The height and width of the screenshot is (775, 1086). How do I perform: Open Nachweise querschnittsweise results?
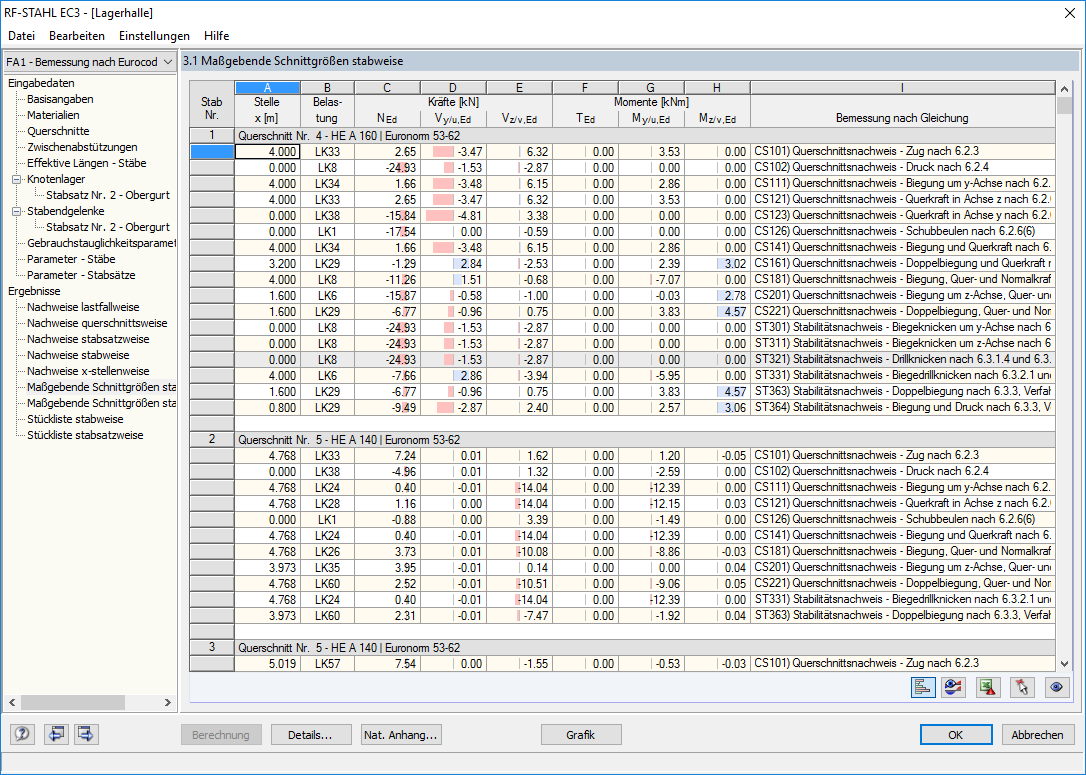point(97,323)
